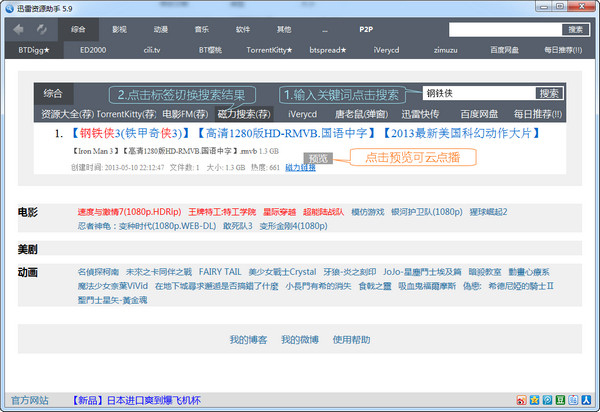The height and width of the screenshot is (412, 600).
Task: Click the refresh page icon
Action: point(41,29)
